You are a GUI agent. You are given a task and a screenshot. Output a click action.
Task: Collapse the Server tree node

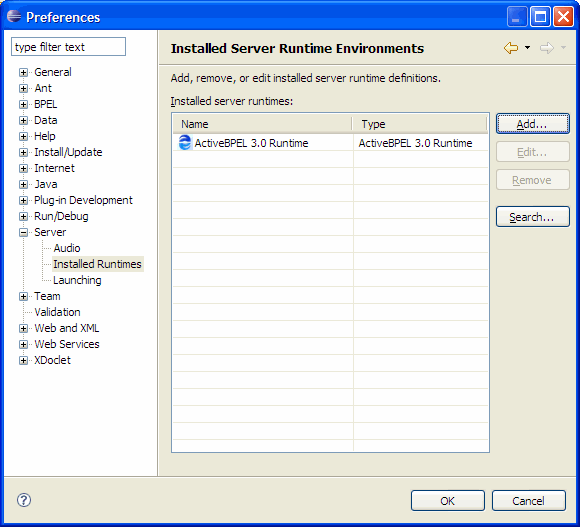(23, 232)
